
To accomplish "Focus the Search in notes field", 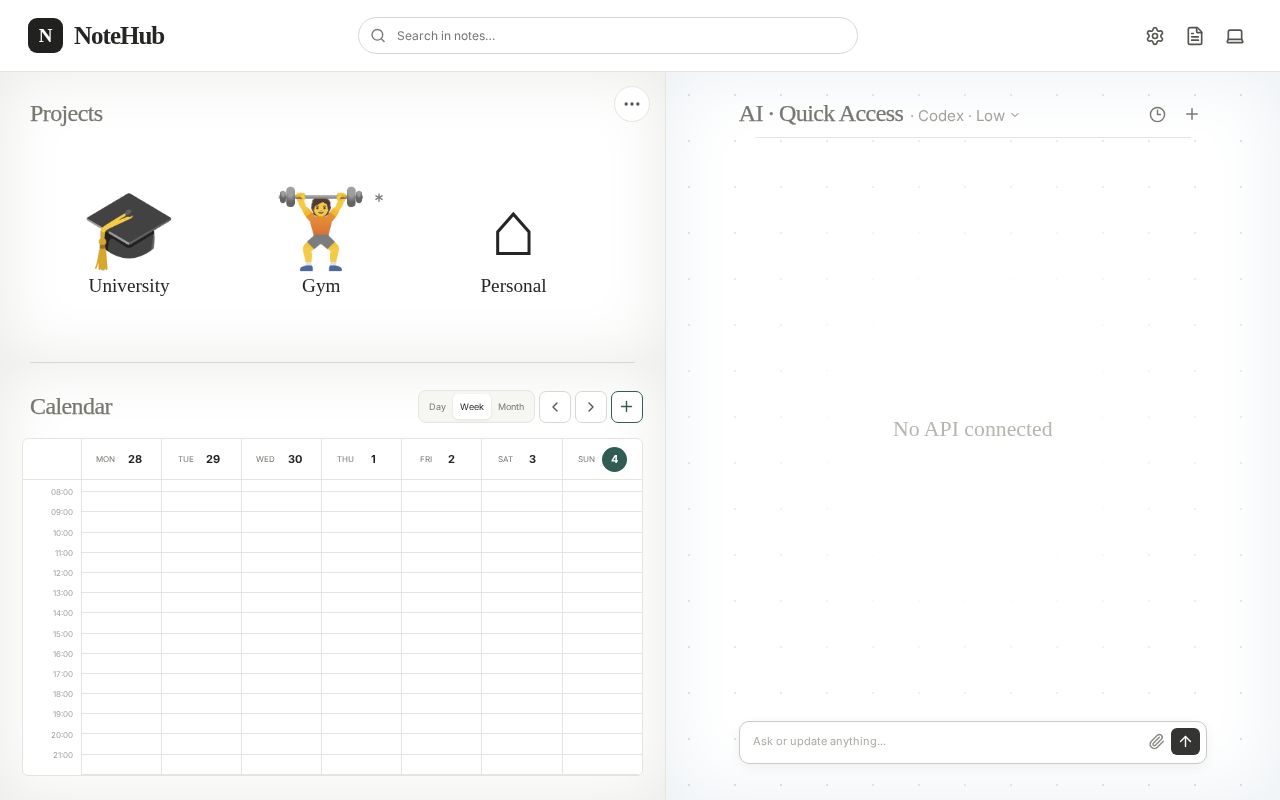I will click(608, 36).
